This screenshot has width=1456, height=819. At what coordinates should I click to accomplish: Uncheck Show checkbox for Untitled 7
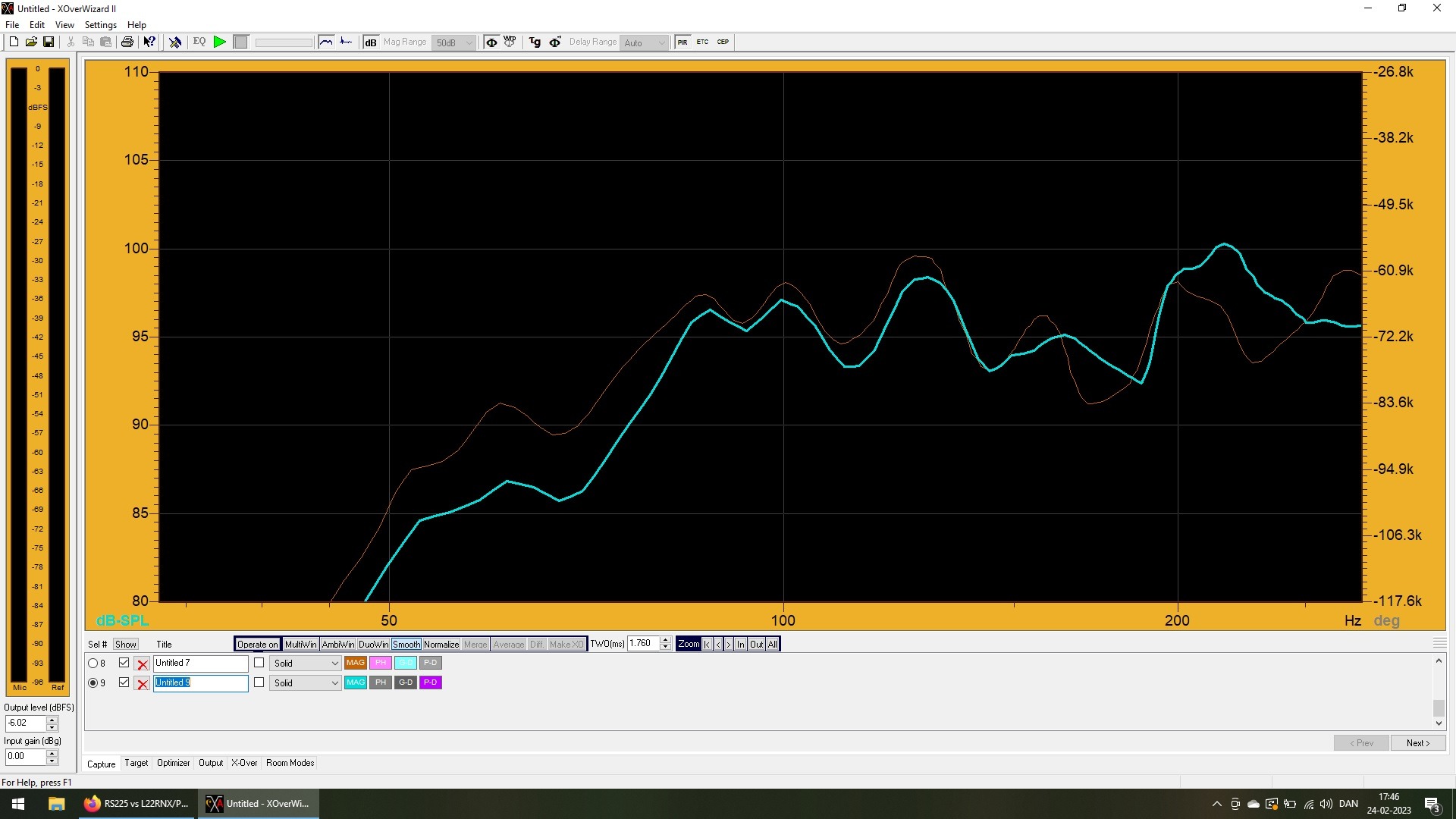[124, 663]
